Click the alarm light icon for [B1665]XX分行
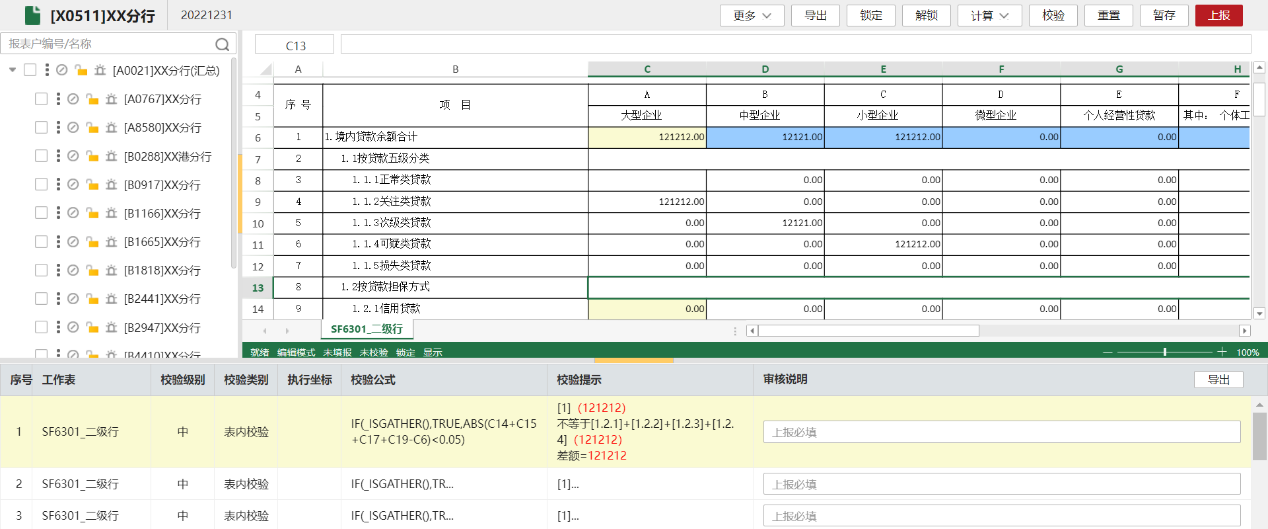 click(x=110, y=242)
